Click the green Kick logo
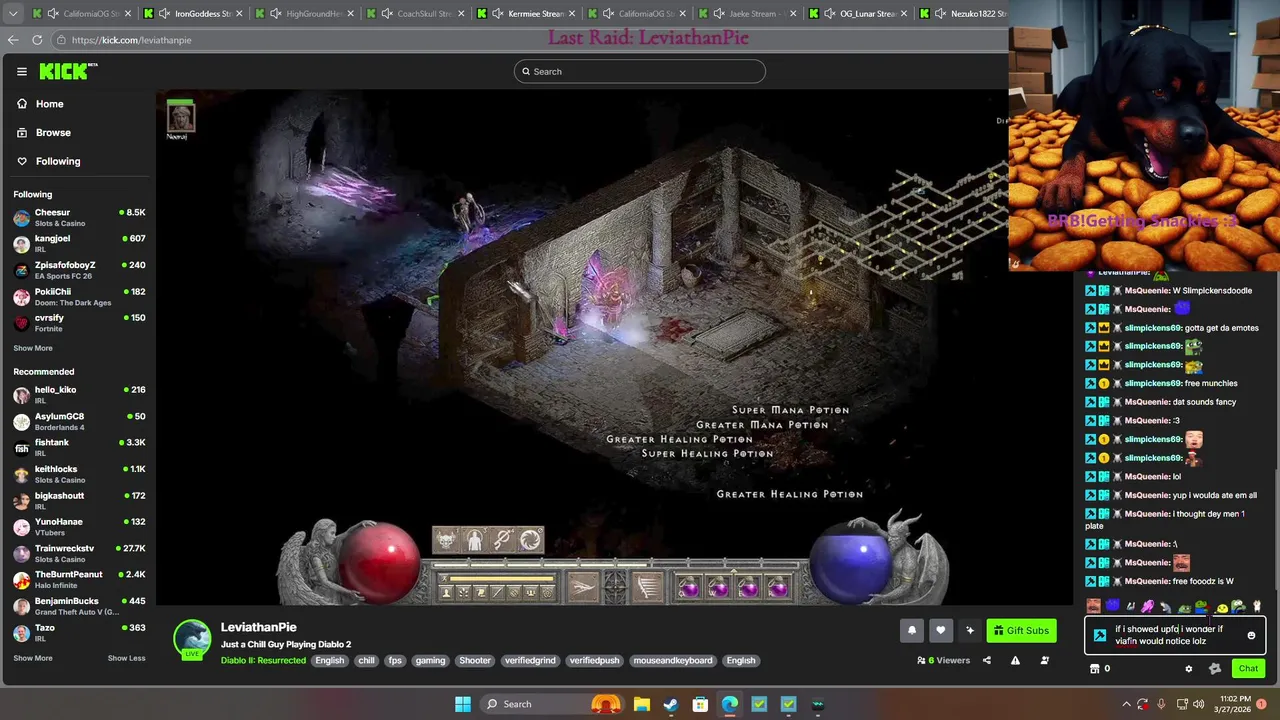 (x=68, y=71)
